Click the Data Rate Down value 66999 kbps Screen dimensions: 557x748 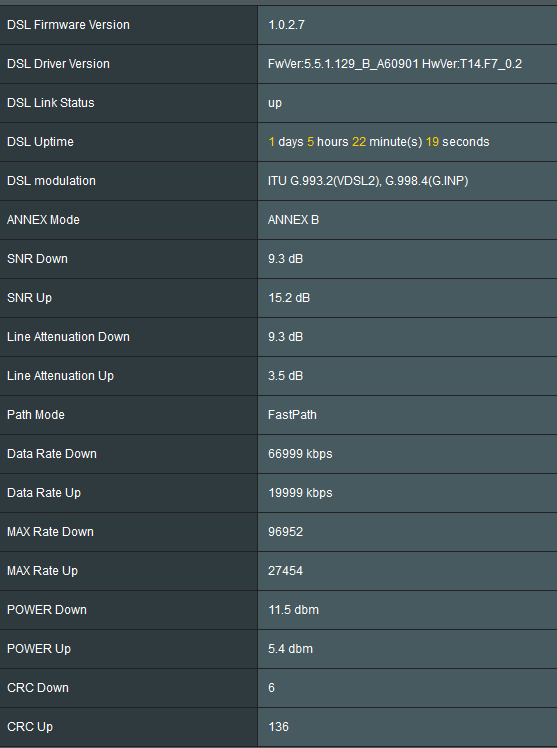tap(300, 454)
